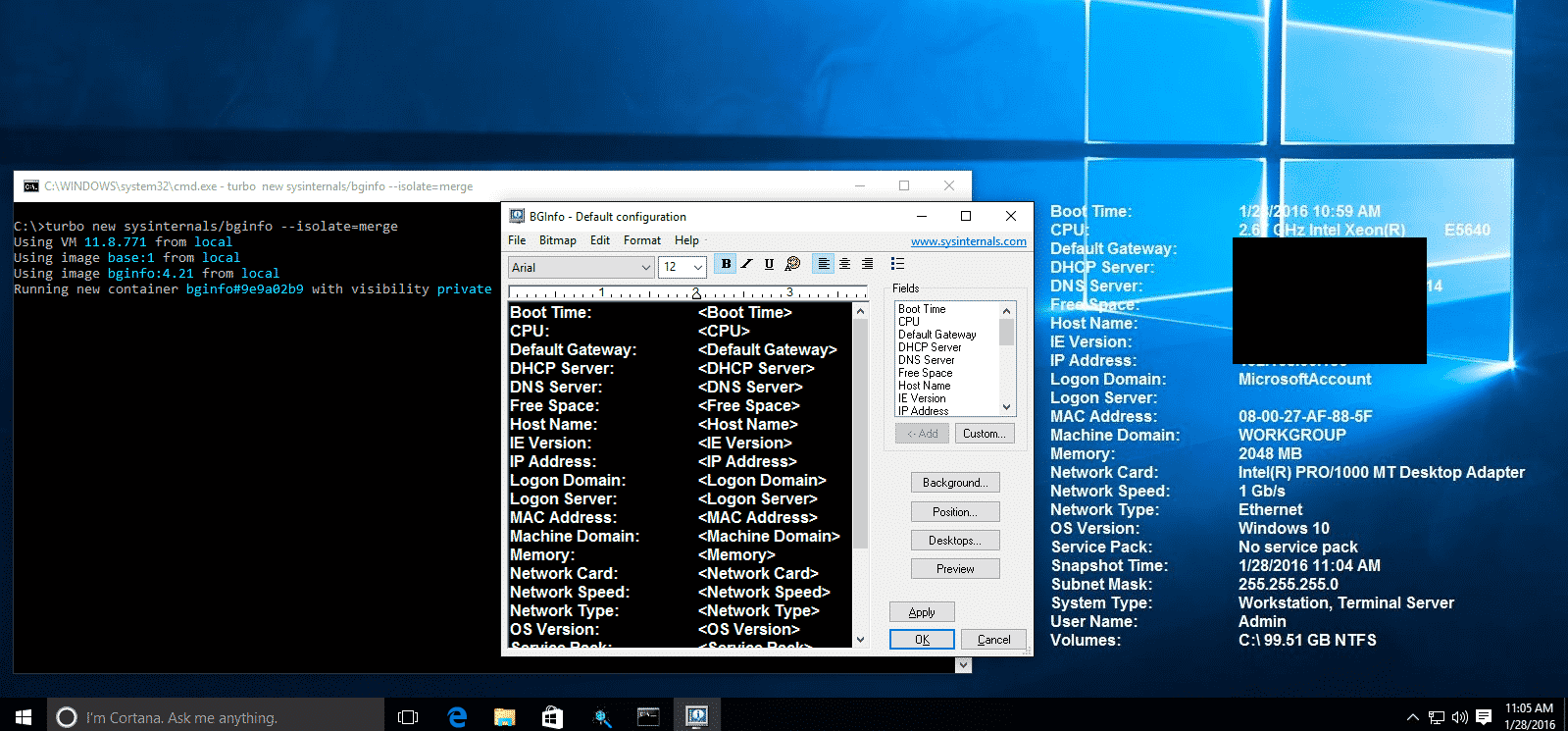Open Microsoft Edge from taskbar
This screenshot has width=1568, height=731.
click(x=457, y=717)
